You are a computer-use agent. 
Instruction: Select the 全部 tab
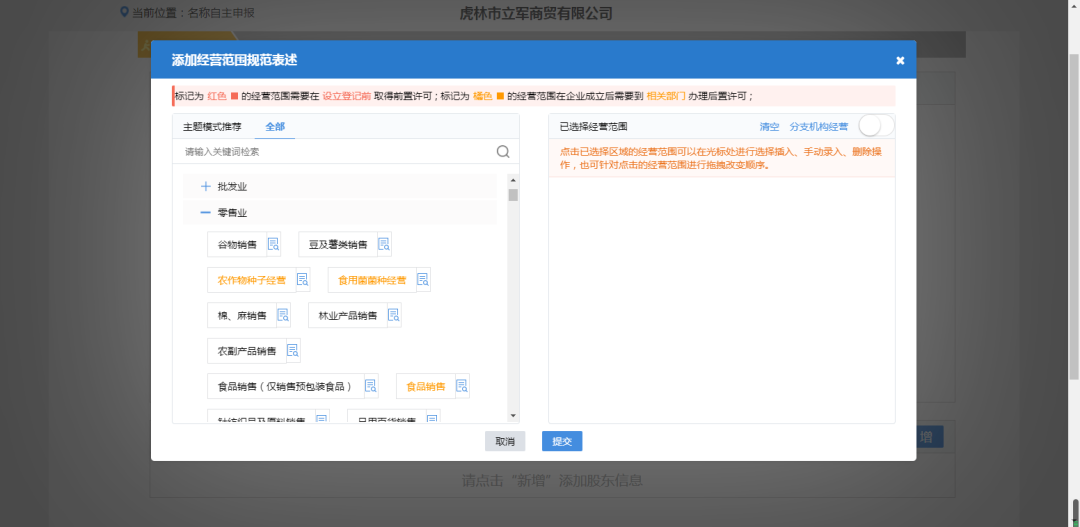click(275, 127)
